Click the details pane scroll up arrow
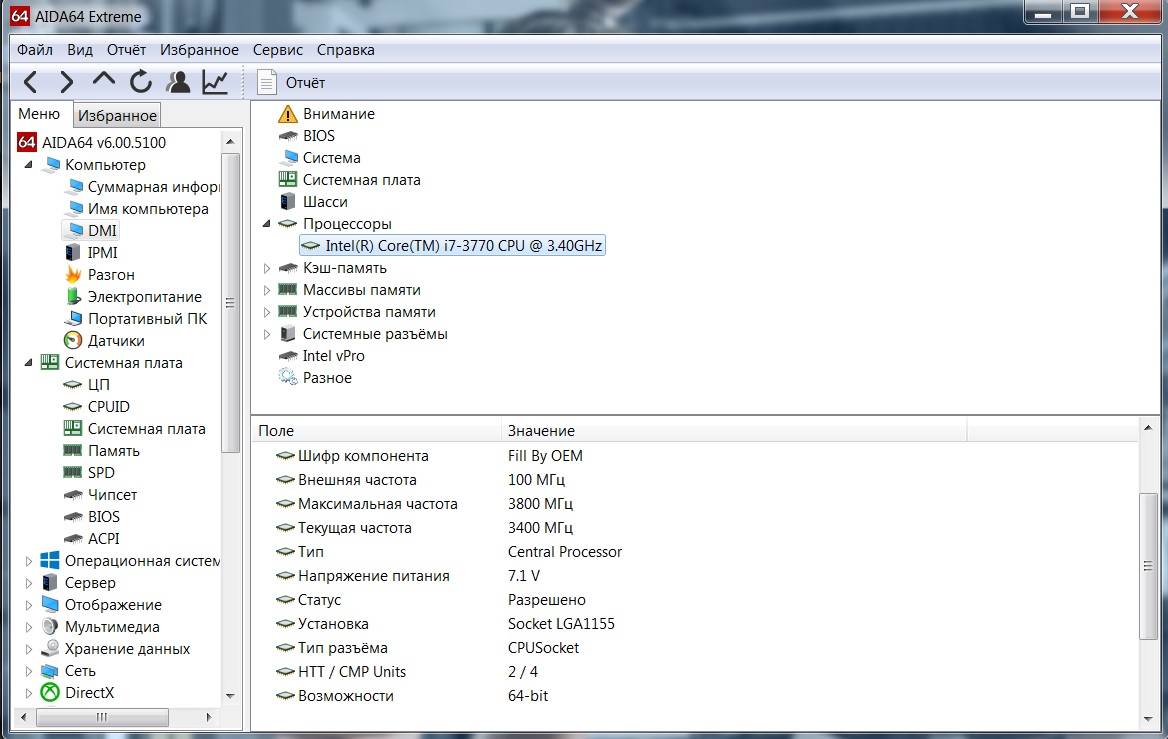This screenshot has width=1168, height=739. tap(1149, 428)
